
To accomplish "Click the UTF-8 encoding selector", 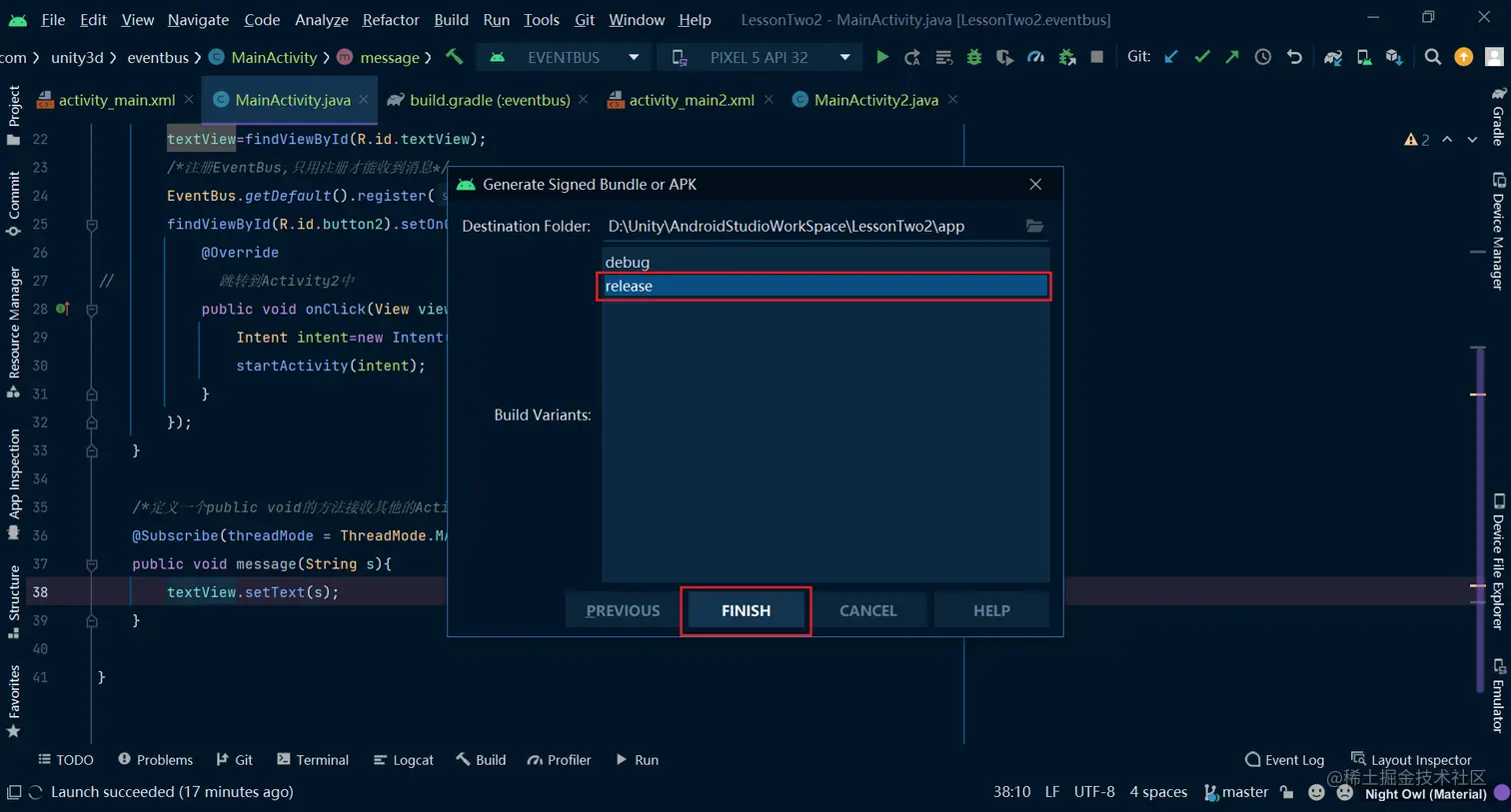I will click(x=1094, y=792).
